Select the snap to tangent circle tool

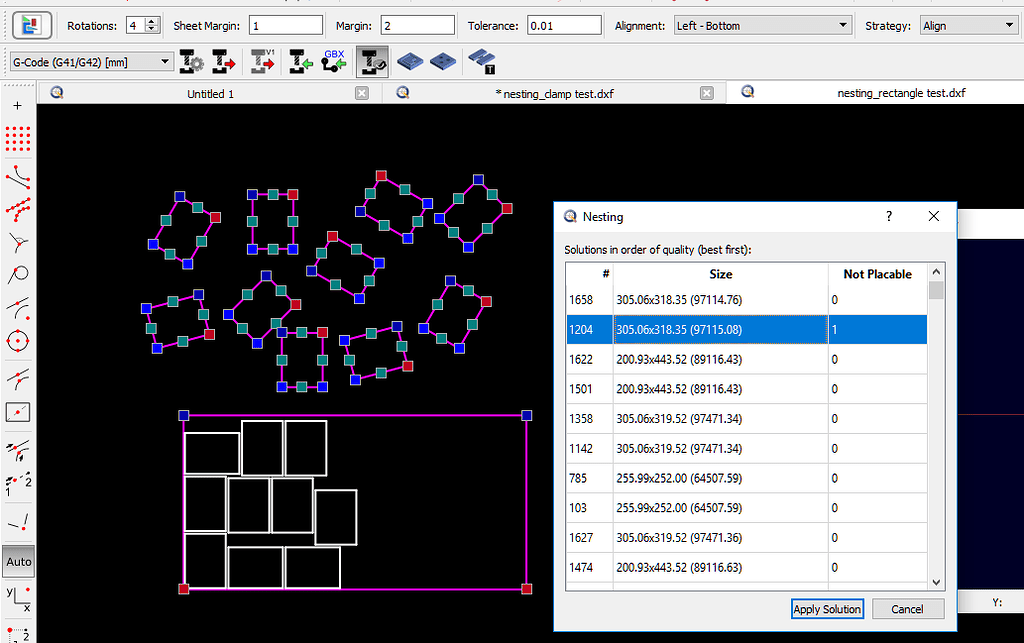pos(18,275)
